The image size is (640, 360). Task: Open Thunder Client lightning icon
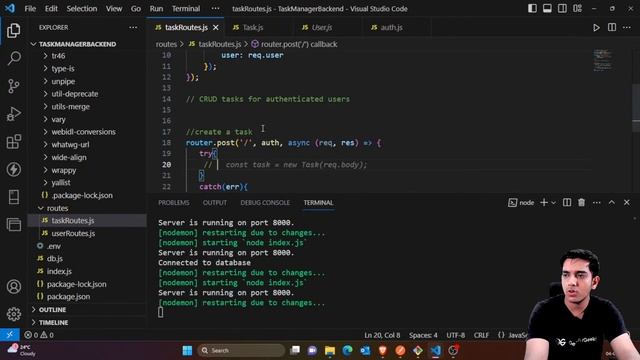(13, 169)
